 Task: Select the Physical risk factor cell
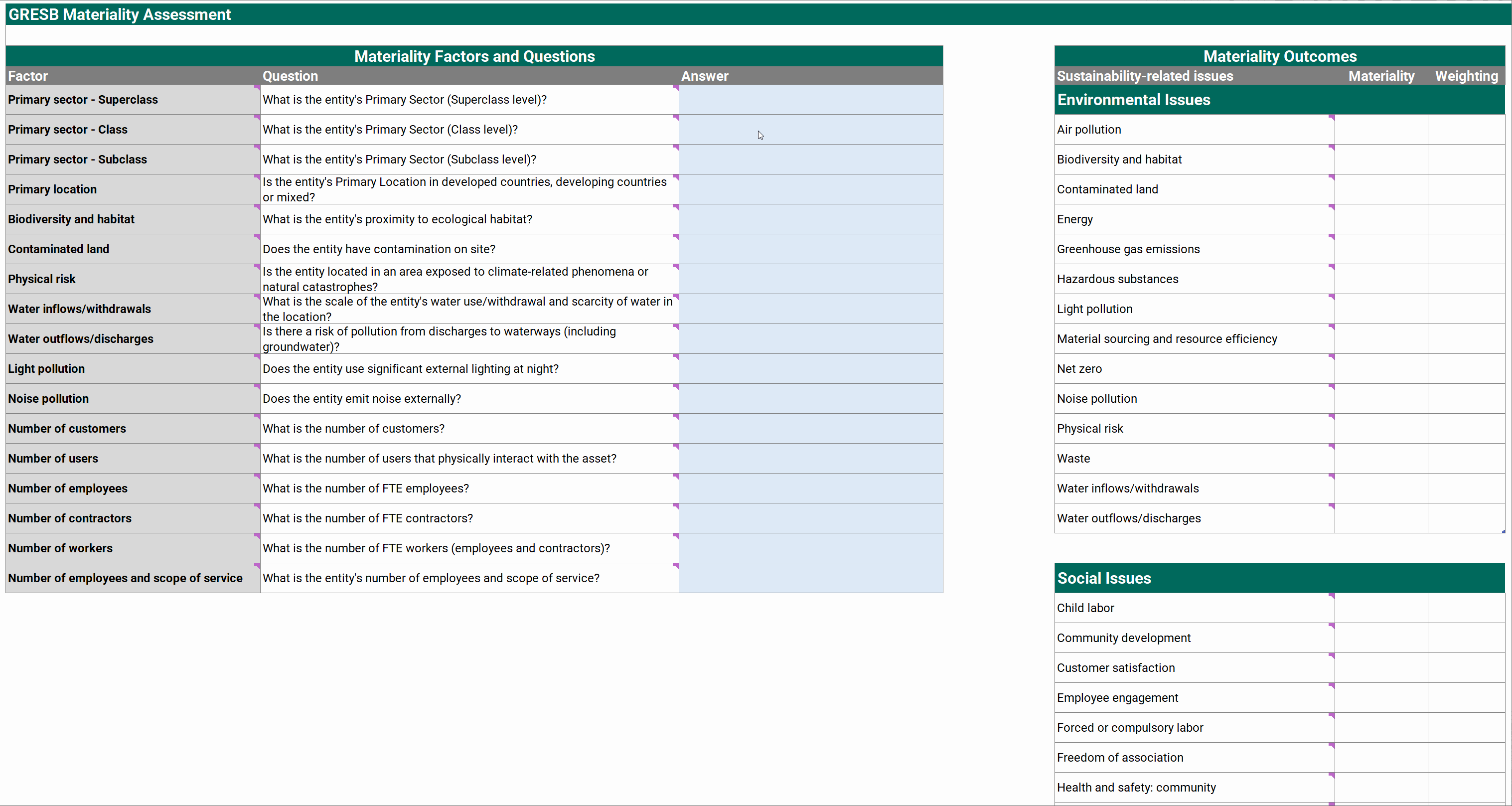[42, 279]
